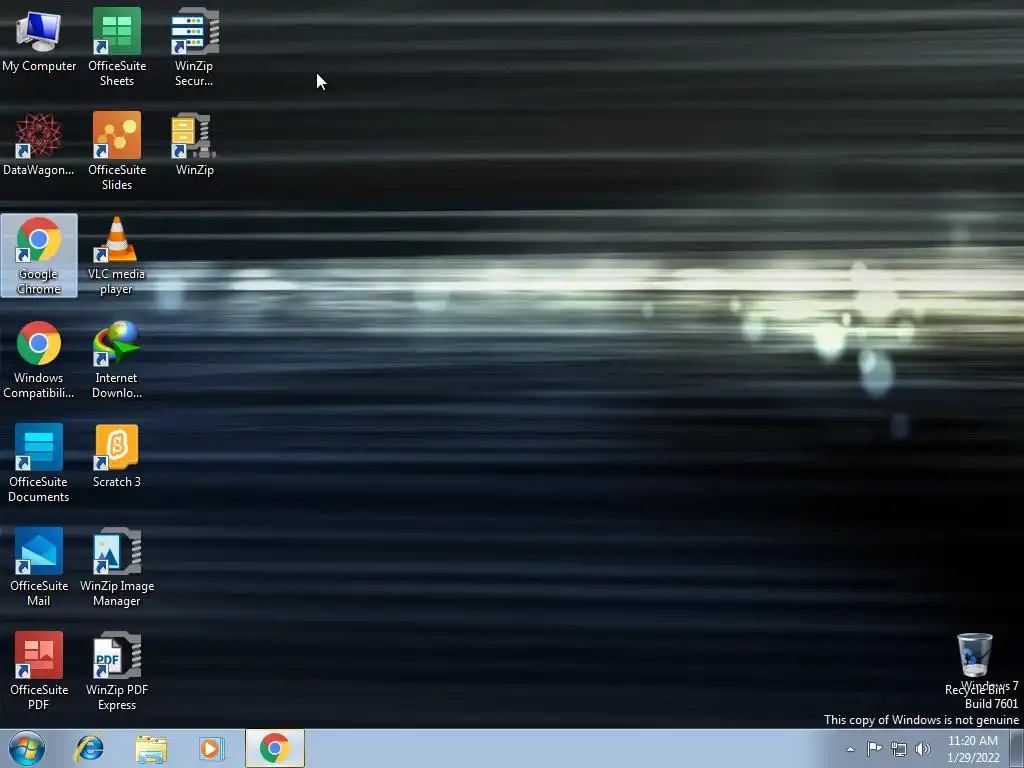Select the My Computer desktop icon
Screen dimensions: 1024x768
coord(39,41)
